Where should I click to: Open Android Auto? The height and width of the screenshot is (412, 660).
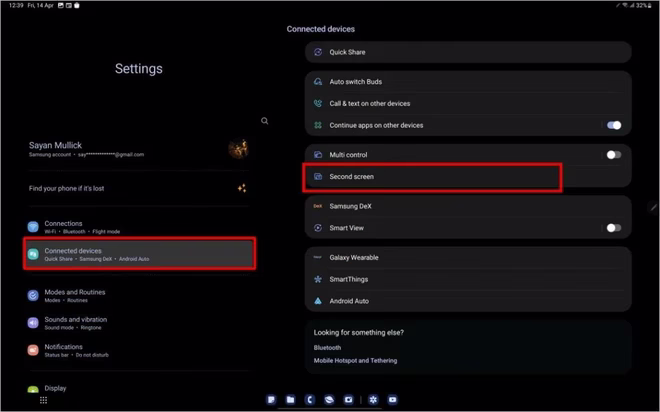pyautogui.click(x=468, y=301)
